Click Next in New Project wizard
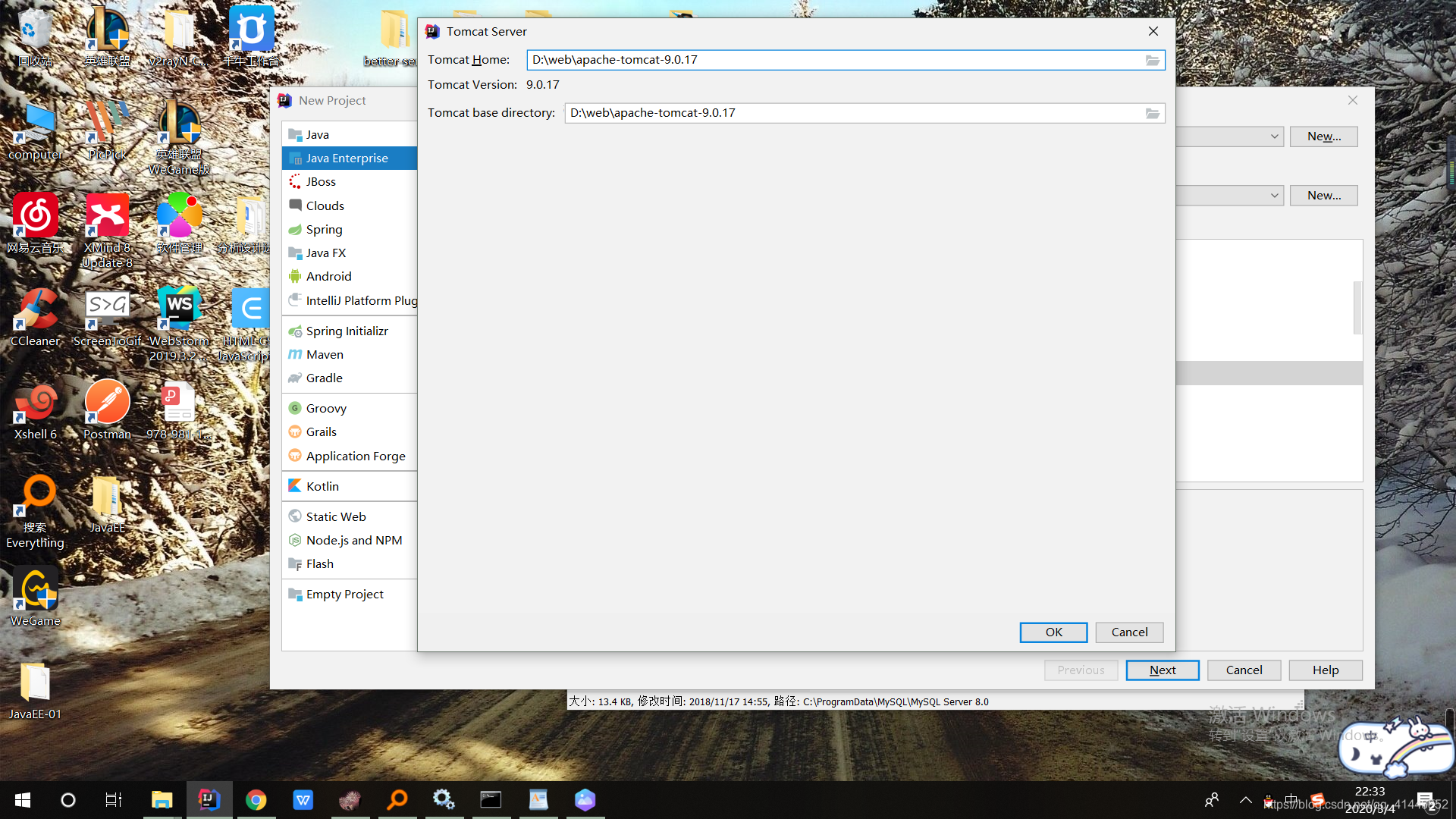1456x819 pixels. pos(1162,670)
